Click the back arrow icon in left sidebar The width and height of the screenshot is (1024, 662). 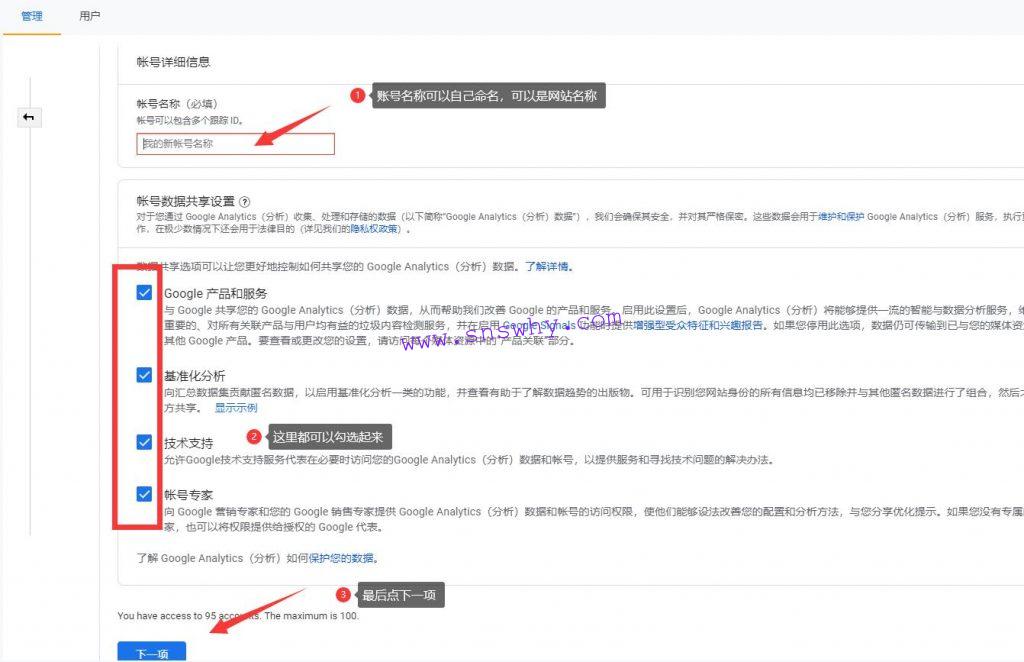(29, 118)
